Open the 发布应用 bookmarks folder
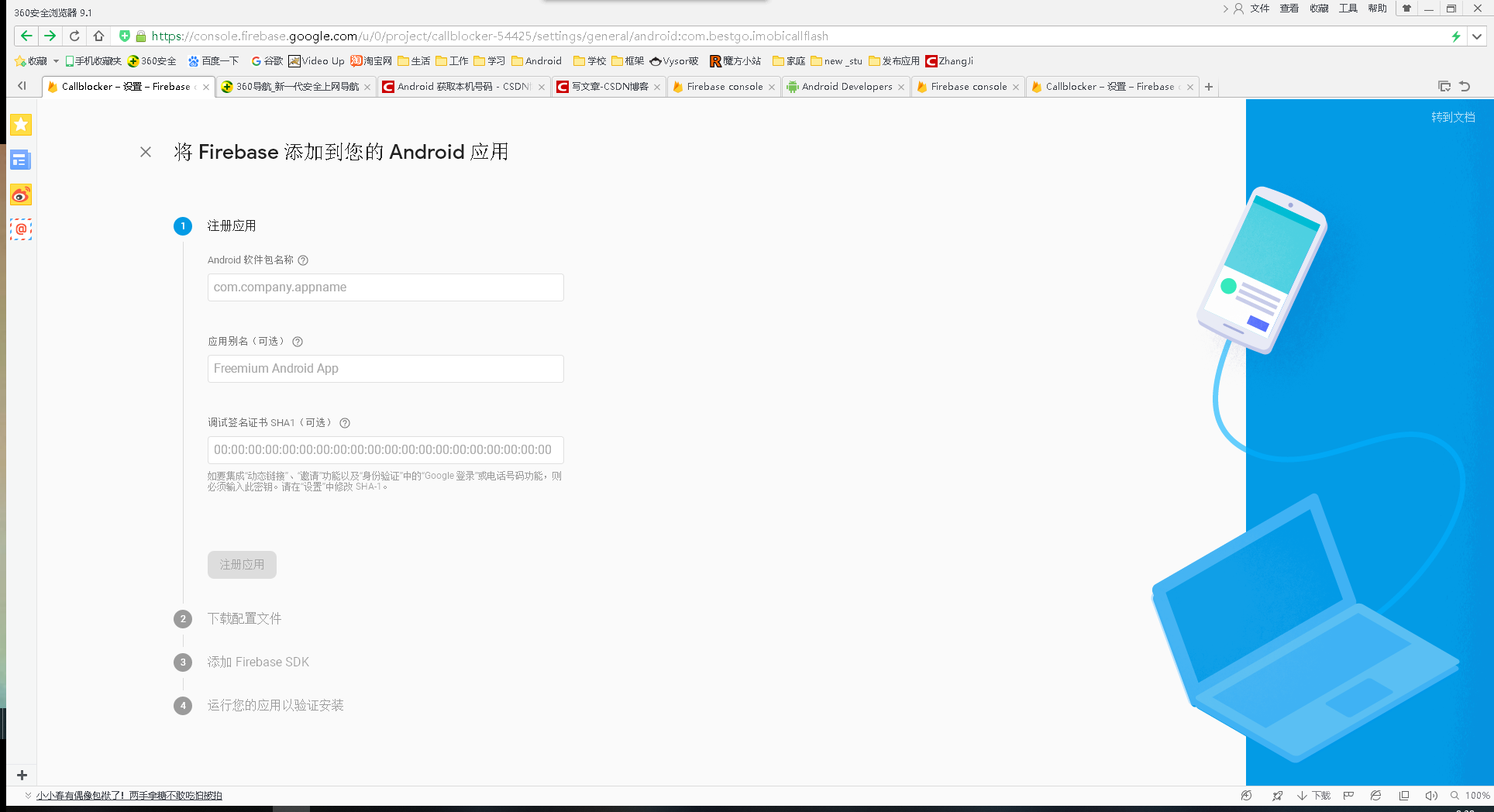 894,61
